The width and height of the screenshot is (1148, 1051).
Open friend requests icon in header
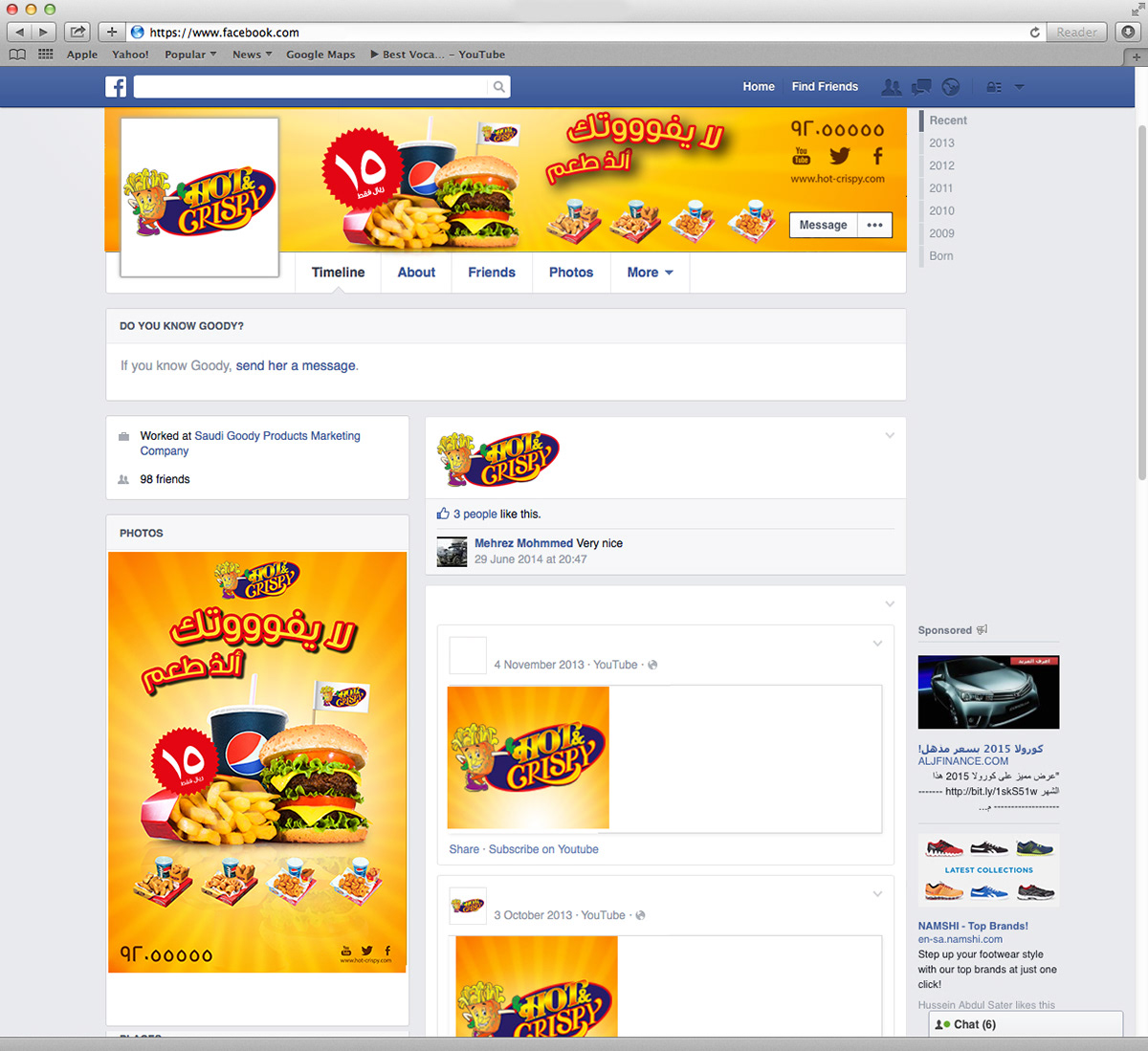point(892,87)
